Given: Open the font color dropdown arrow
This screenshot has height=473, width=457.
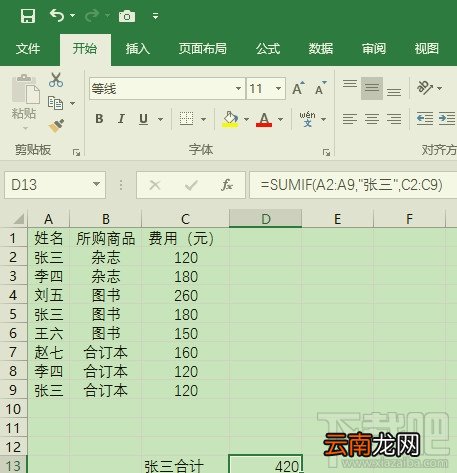Looking at the screenshot, I should pyautogui.click(x=281, y=119).
